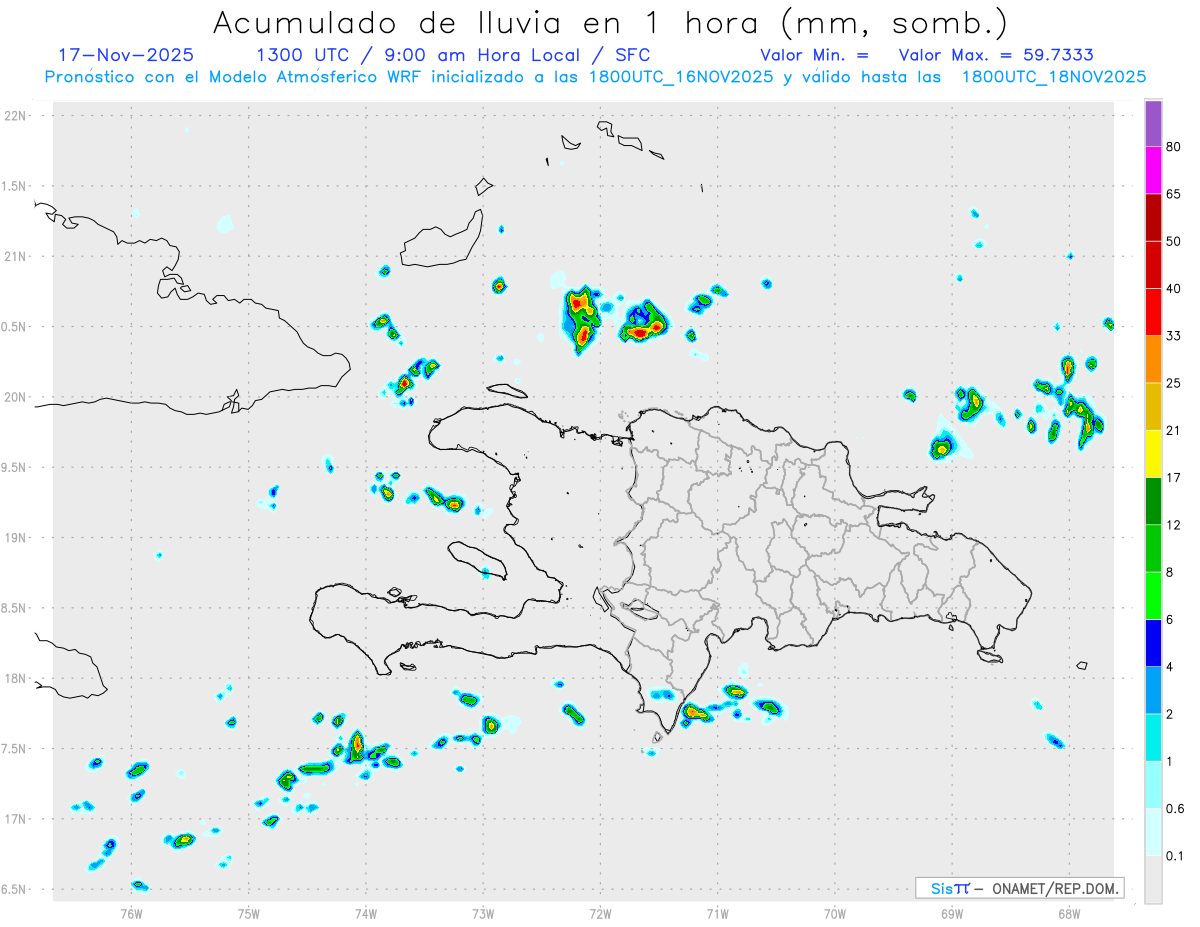The image size is (1200, 927).
Task: Select the date '17-Nov-2025'
Action: 126,55
